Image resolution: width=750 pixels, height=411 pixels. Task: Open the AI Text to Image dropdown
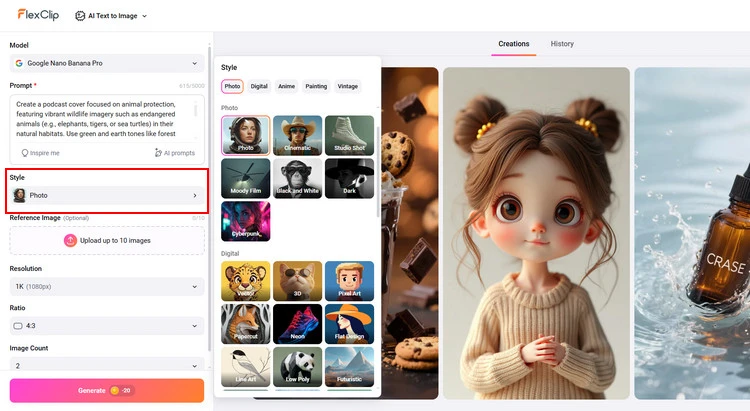point(110,16)
